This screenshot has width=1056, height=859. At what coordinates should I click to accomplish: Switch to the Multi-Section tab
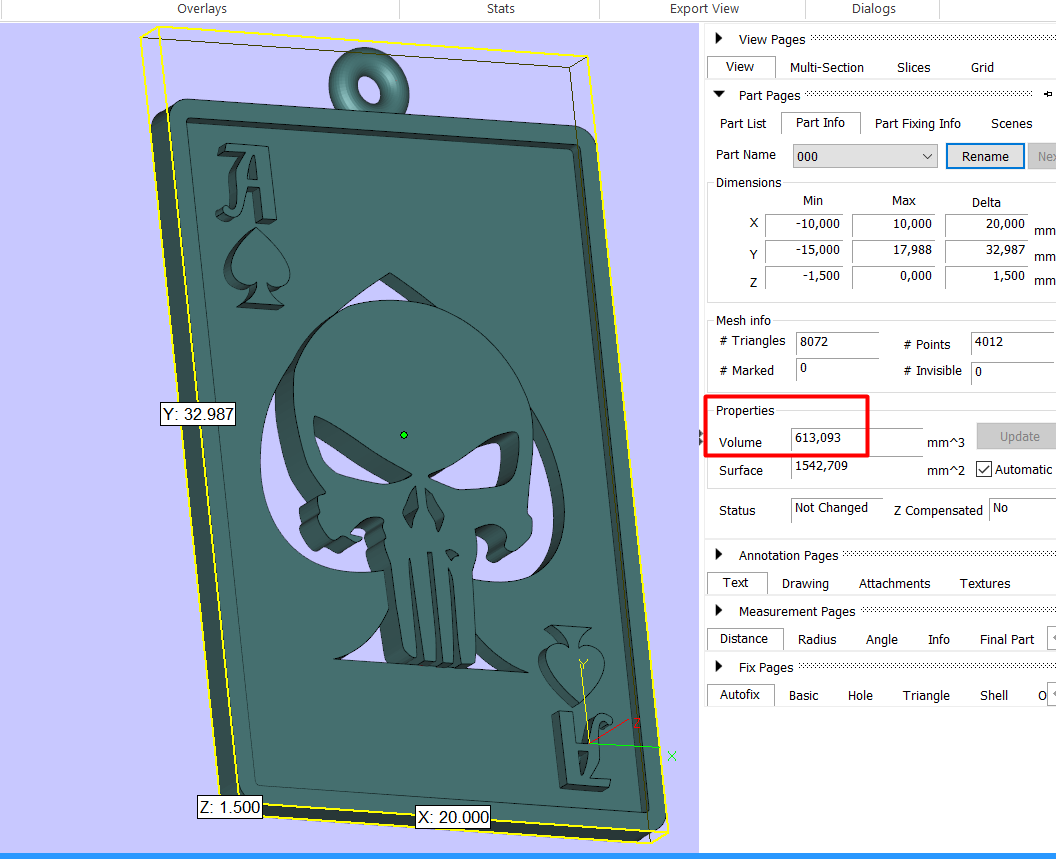pos(826,67)
